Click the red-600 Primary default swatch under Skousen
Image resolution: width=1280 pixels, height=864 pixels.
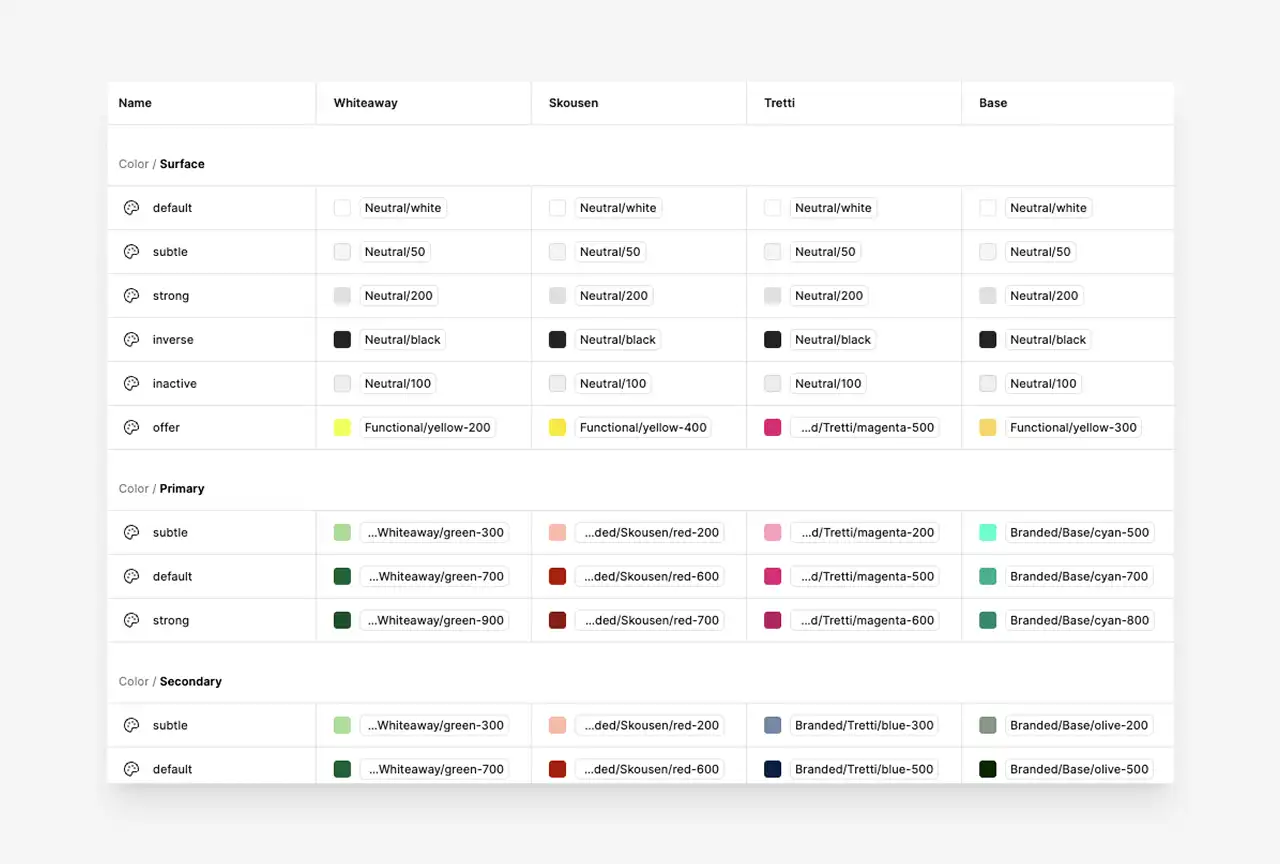pos(557,577)
